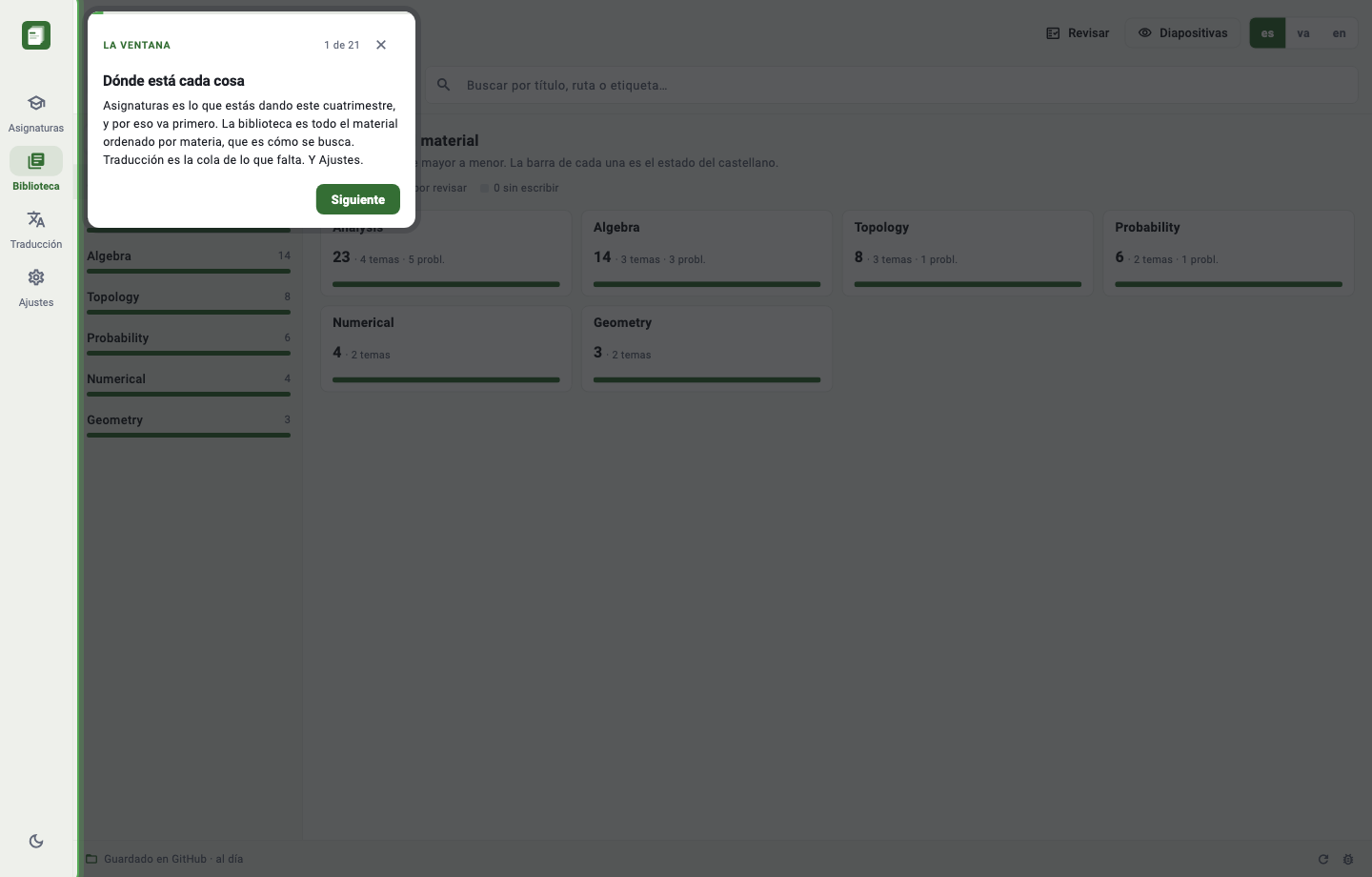The height and width of the screenshot is (877, 1372).
Task: Click the Siguiente button
Action: click(x=358, y=199)
